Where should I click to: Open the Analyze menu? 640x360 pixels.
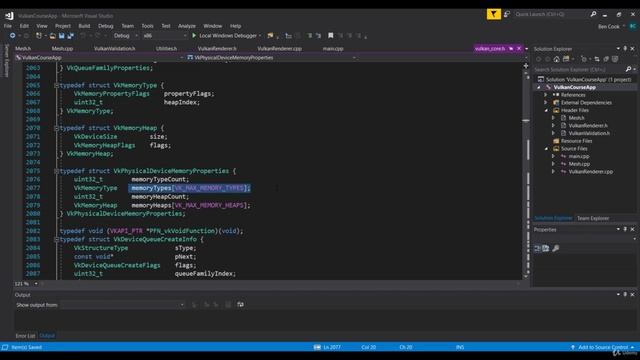(187, 26)
